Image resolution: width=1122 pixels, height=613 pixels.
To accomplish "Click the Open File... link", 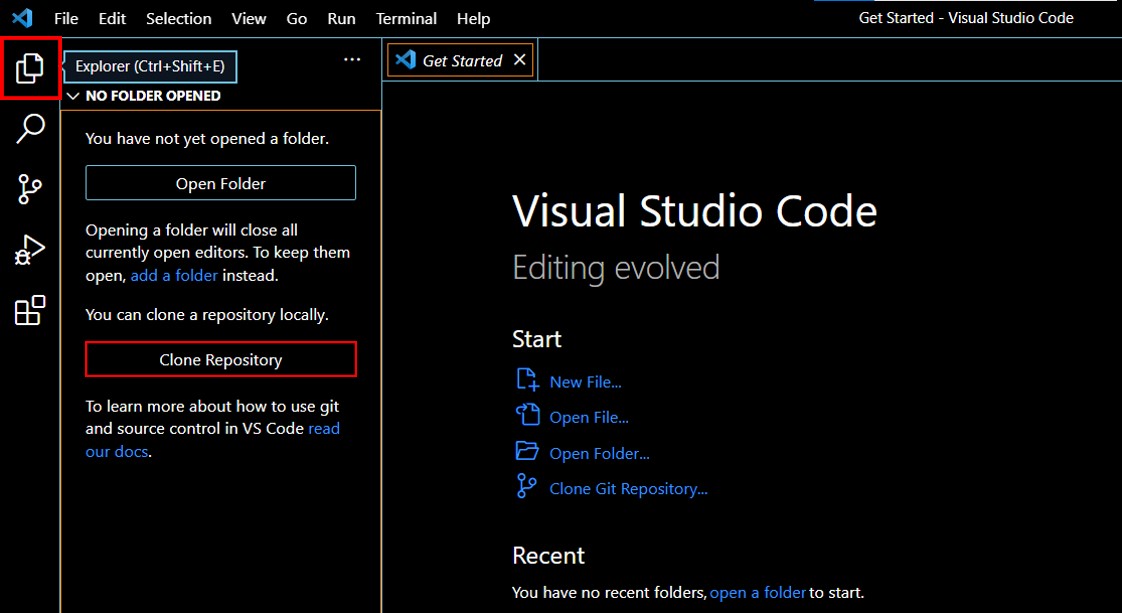I will point(589,417).
